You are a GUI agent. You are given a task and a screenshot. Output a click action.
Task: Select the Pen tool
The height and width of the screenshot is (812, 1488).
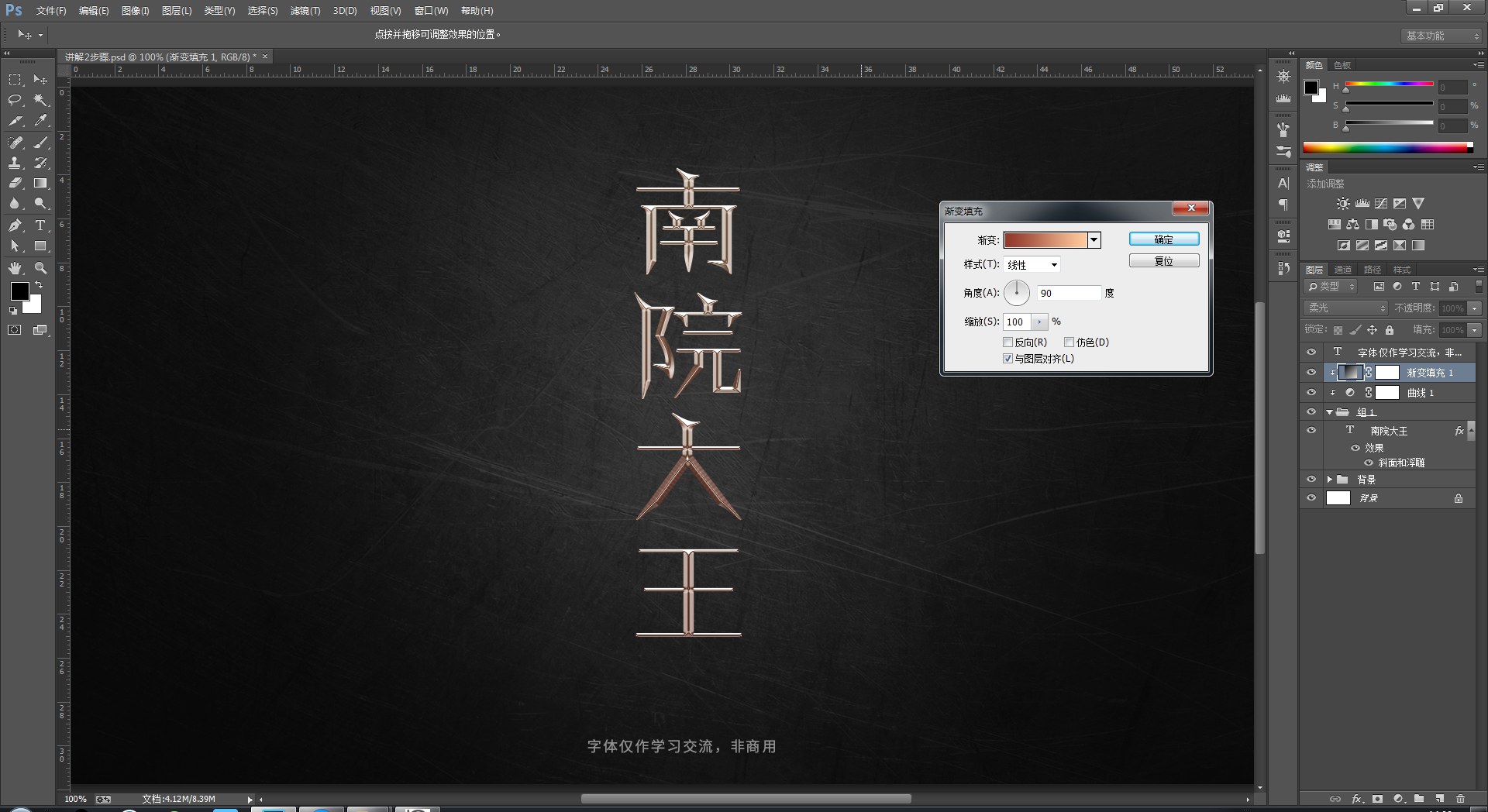click(15, 225)
